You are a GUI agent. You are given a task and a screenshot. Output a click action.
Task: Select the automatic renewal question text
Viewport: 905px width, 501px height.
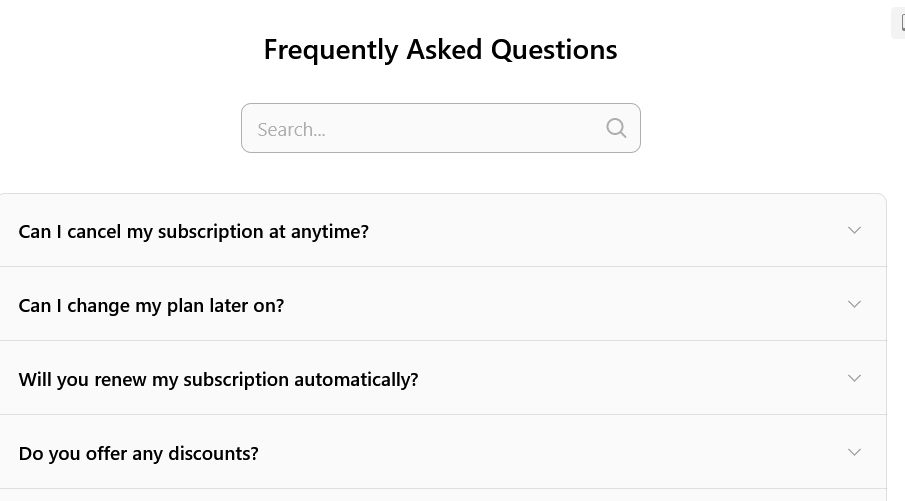pyautogui.click(x=218, y=379)
